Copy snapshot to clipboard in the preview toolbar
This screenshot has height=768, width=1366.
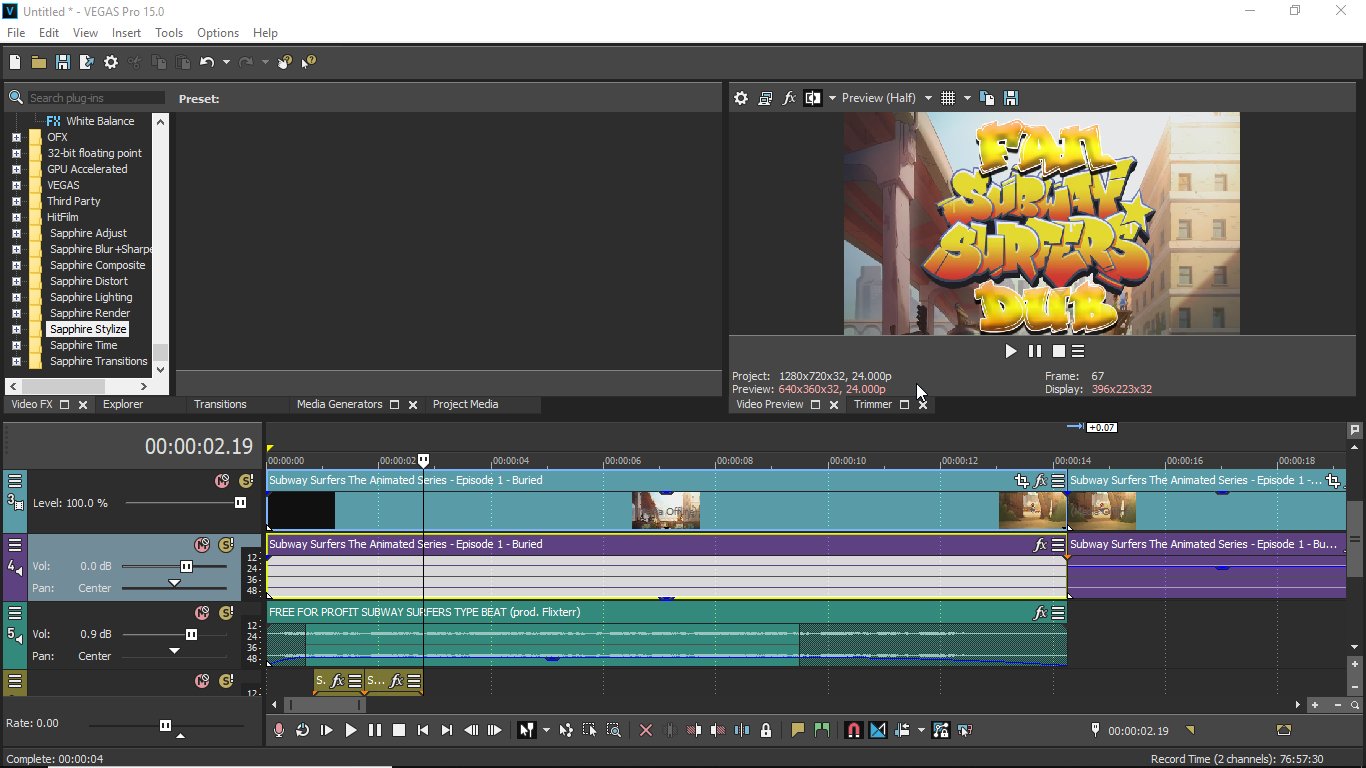click(987, 98)
